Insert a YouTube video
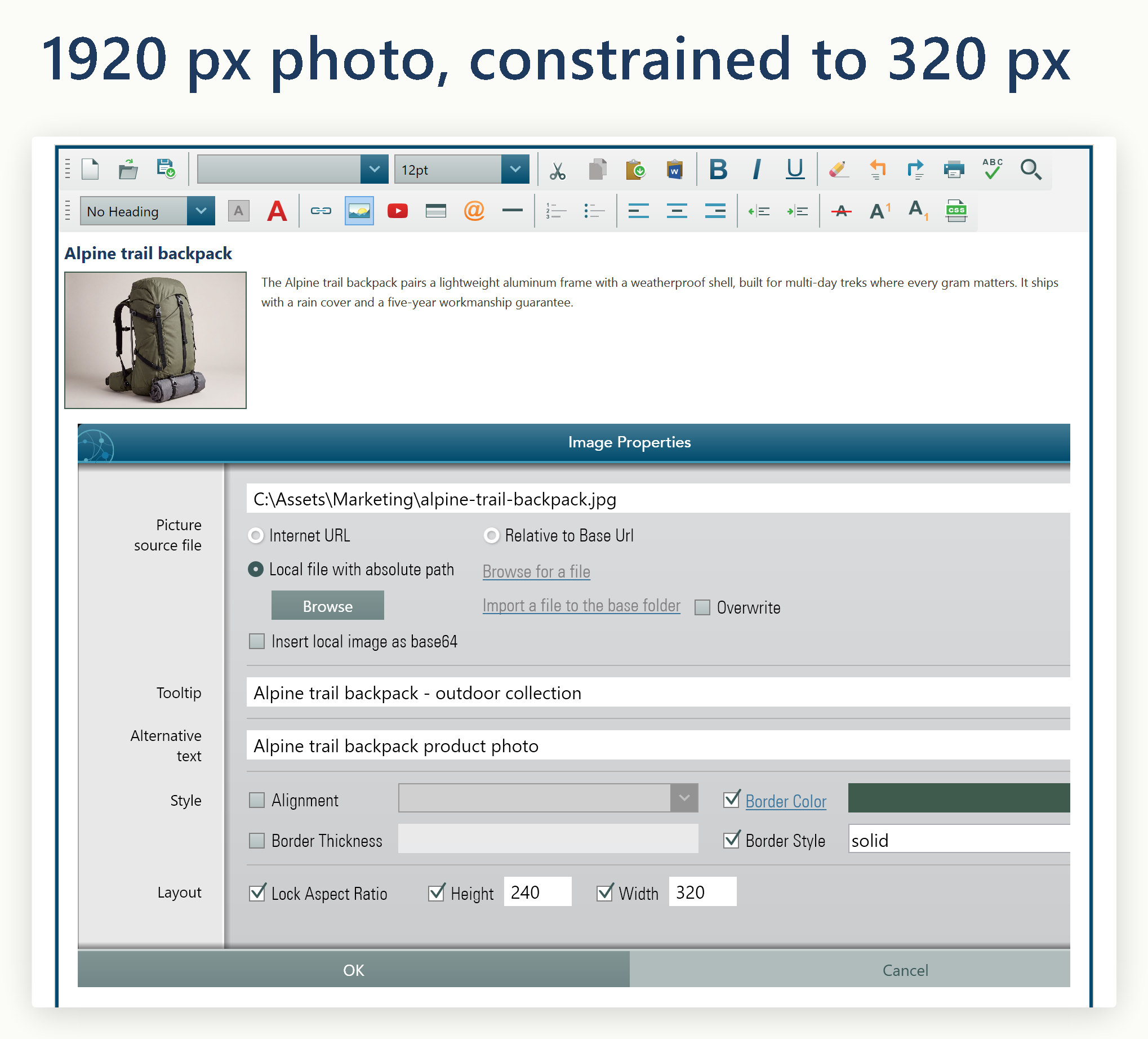This screenshot has width=1148, height=1039. [x=398, y=211]
